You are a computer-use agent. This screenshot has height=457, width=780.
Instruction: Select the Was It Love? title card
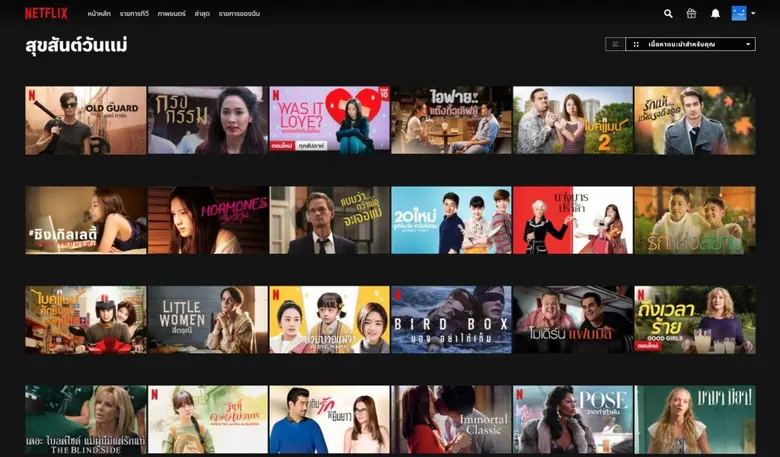pos(329,120)
